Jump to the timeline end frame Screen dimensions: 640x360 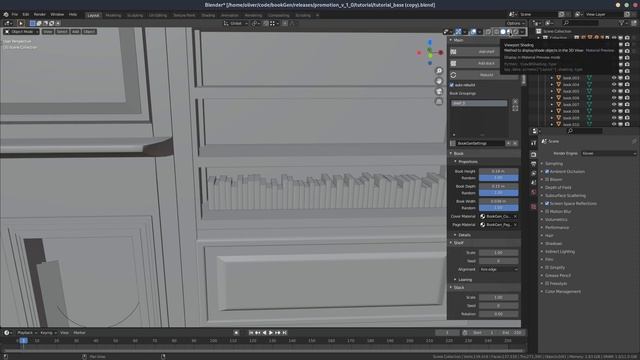point(284,333)
